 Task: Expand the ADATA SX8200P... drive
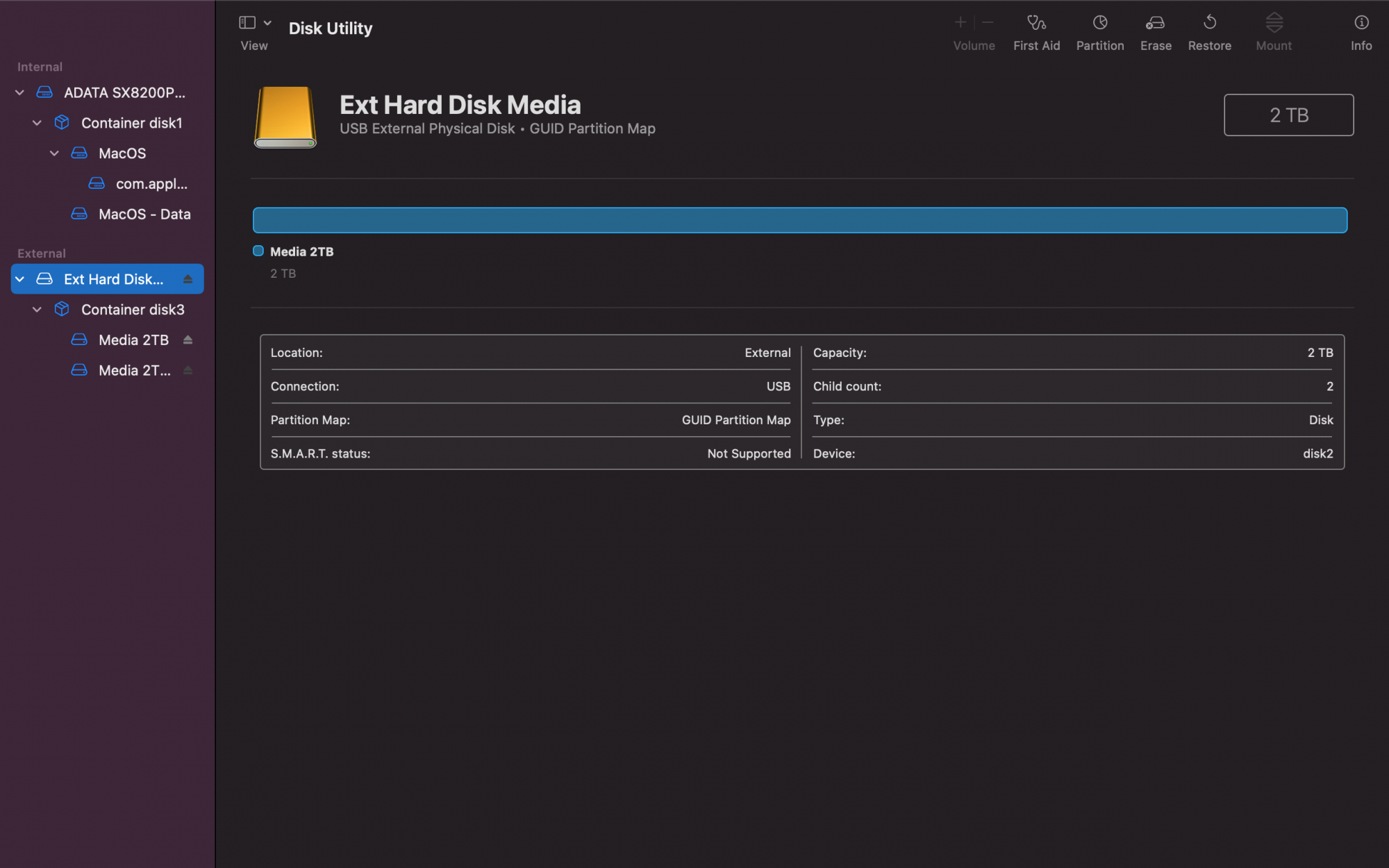[x=19, y=92]
